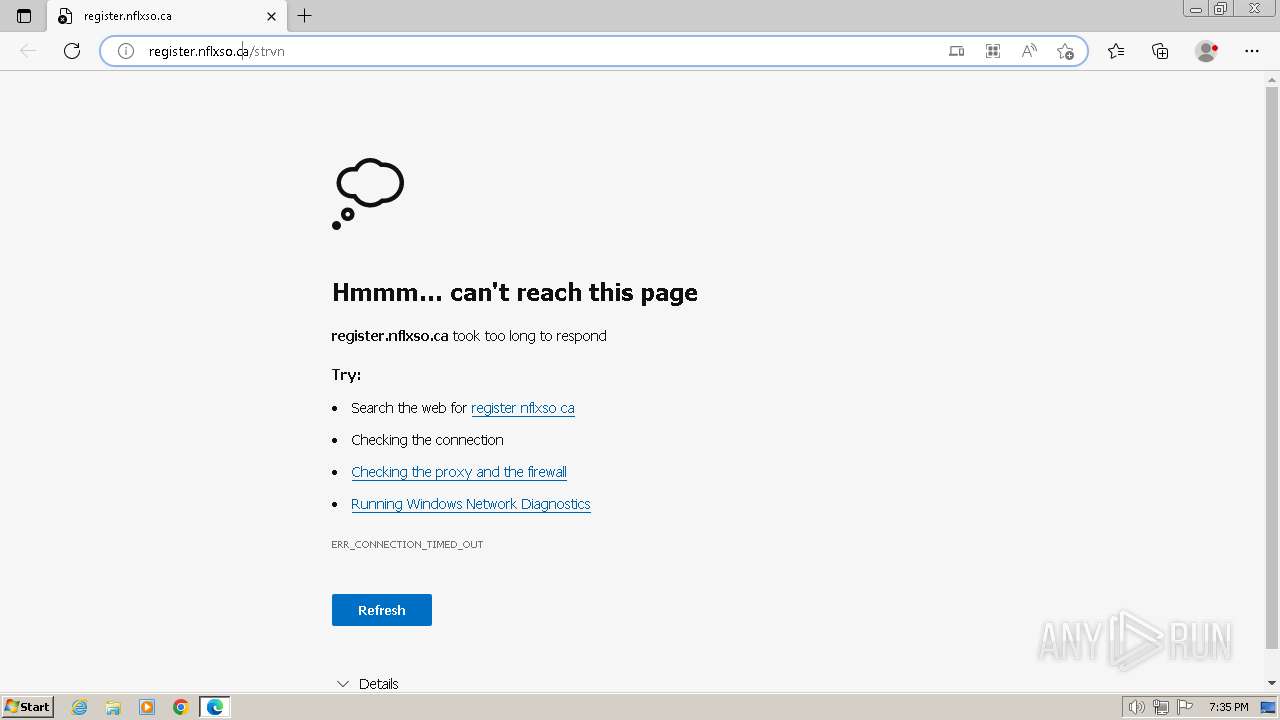
Task: Open media player taskbar icon
Action: 147,707
